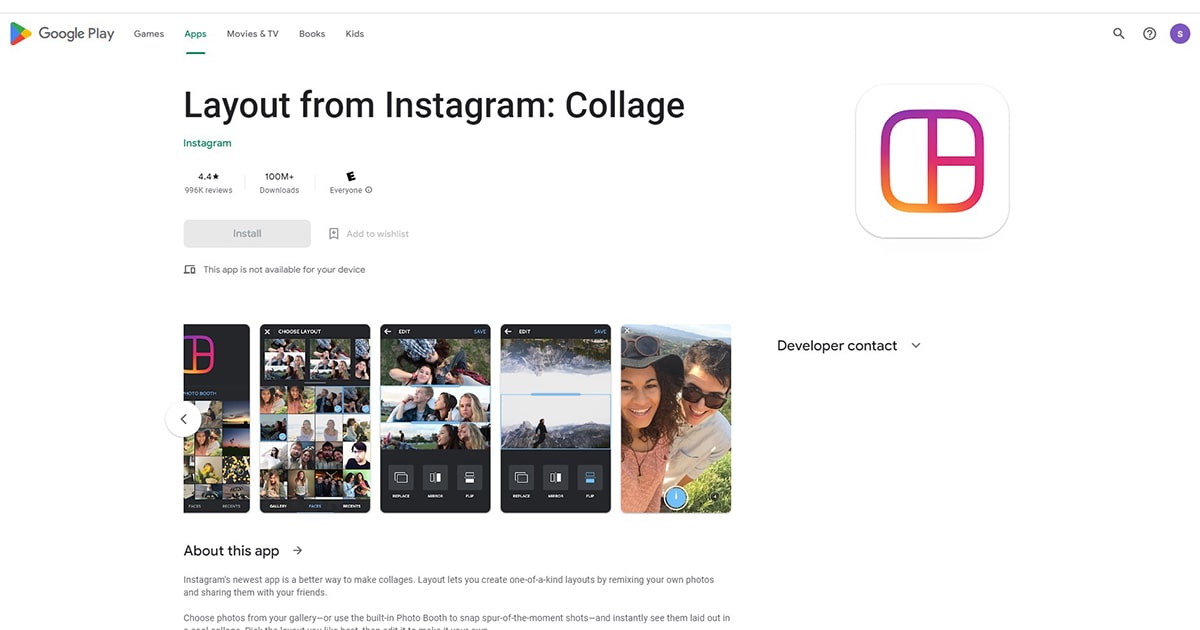Viewport: 1200px width, 630px height.
Task: Switch to the Games tab
Action: click(x=149, y=34)
